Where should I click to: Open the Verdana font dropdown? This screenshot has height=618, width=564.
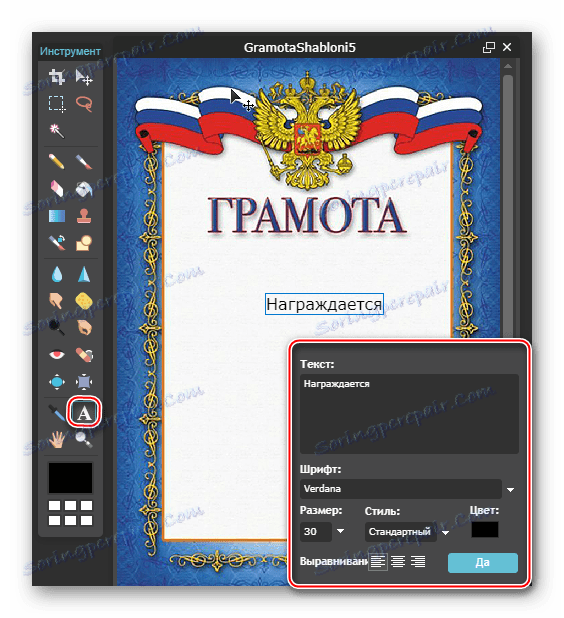(x=510, y=490)
